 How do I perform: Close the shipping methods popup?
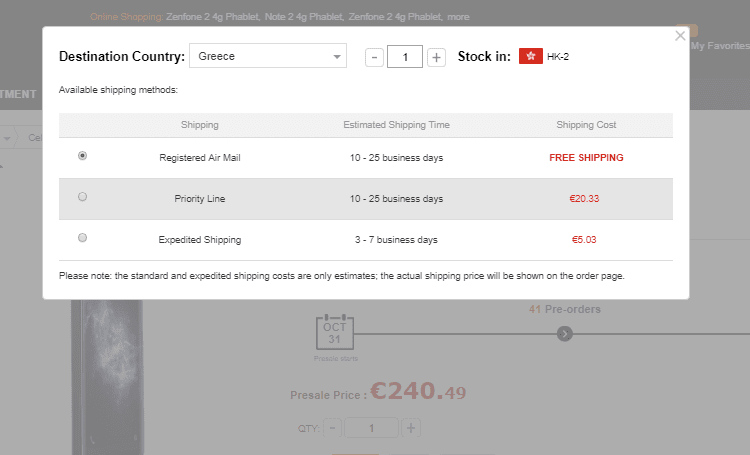(x=680, y=36)
